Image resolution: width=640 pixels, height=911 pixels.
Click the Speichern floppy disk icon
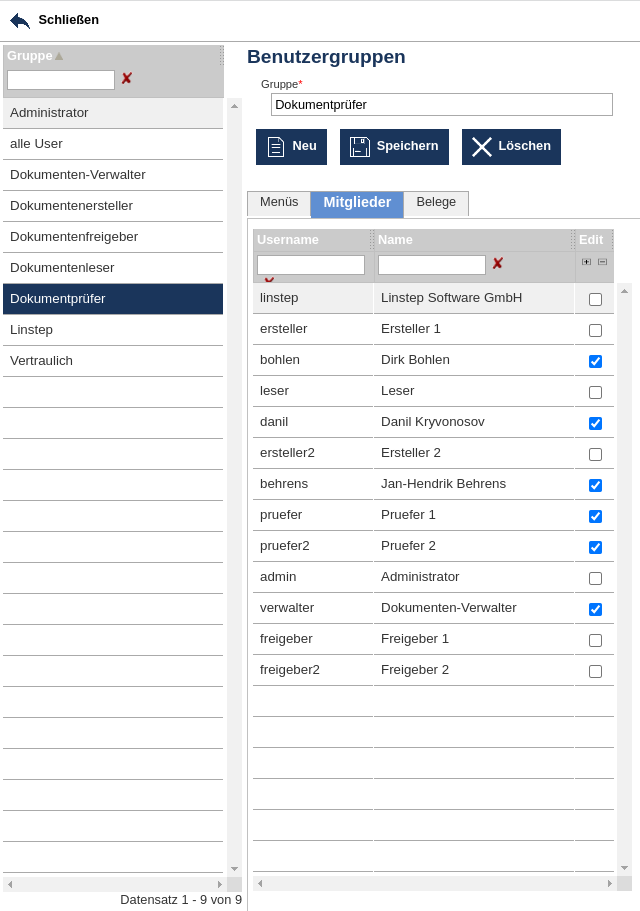click(360, 147)
